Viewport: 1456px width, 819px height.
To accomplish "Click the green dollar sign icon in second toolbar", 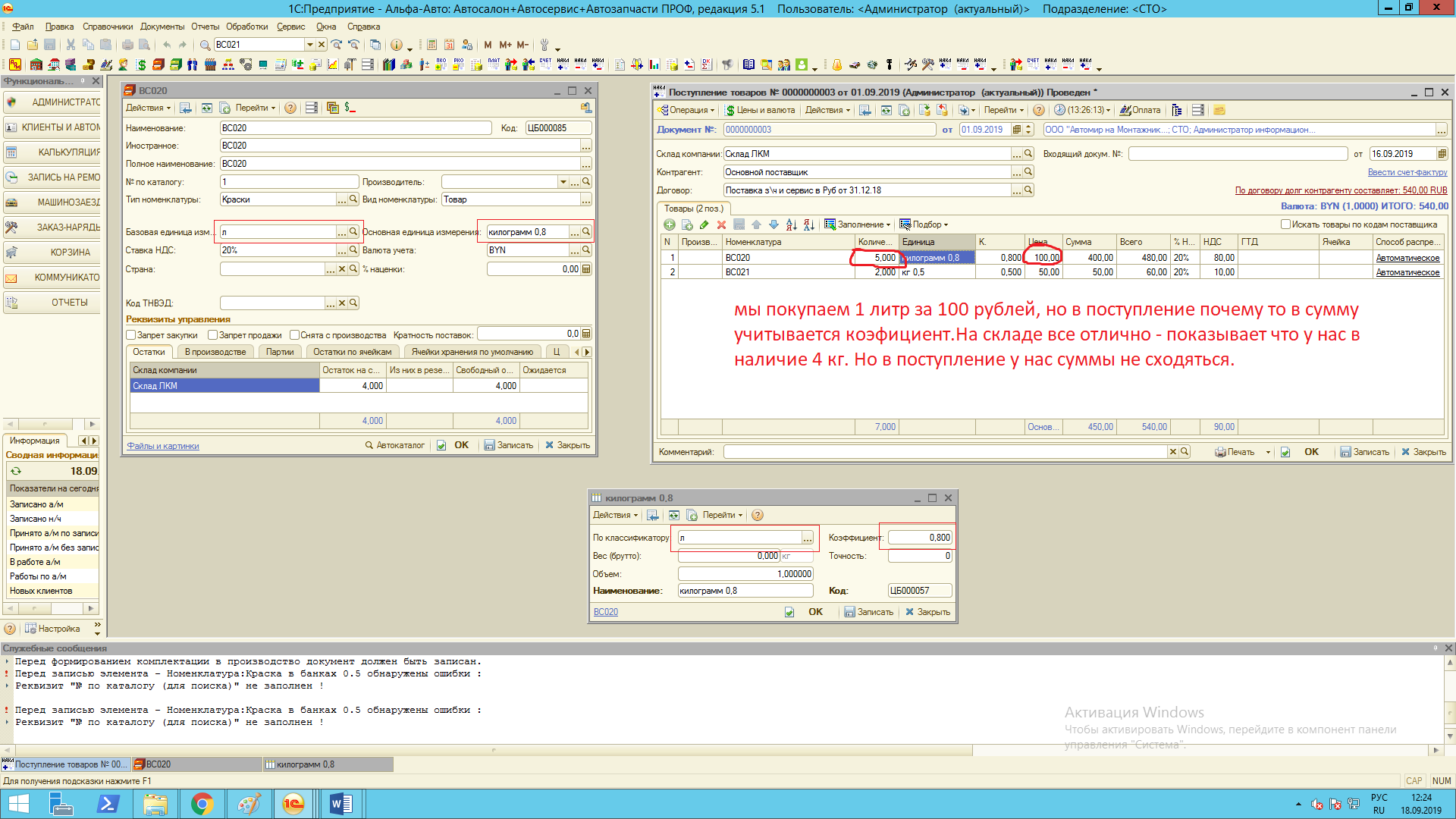I will [141, 64].
